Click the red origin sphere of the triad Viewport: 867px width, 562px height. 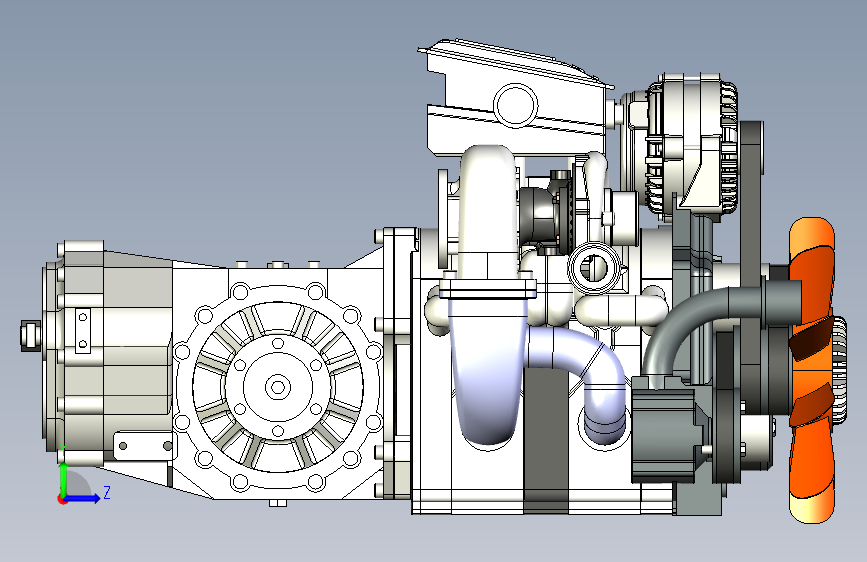tap(62, 499)
